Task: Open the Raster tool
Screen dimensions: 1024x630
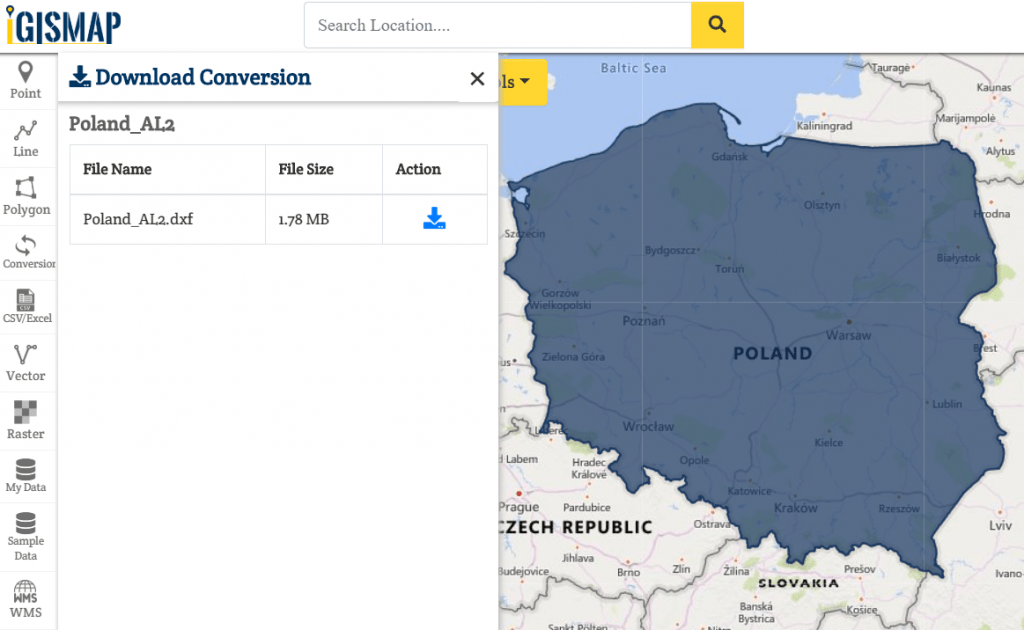Action: point(26,421)
